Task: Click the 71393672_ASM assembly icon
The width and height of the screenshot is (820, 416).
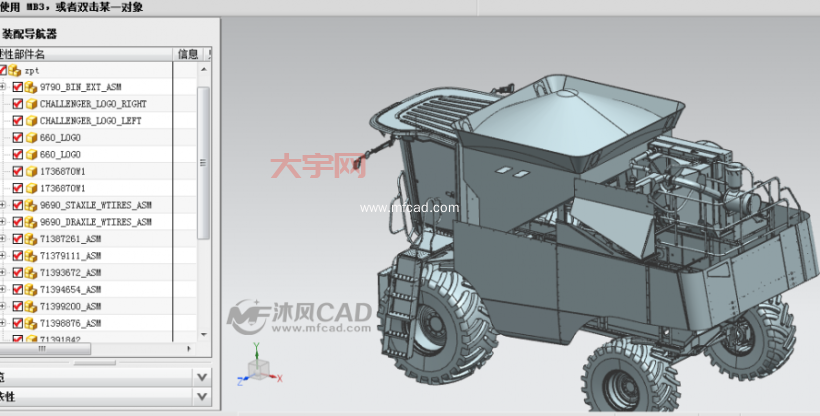Action: [x=31, y=273]
